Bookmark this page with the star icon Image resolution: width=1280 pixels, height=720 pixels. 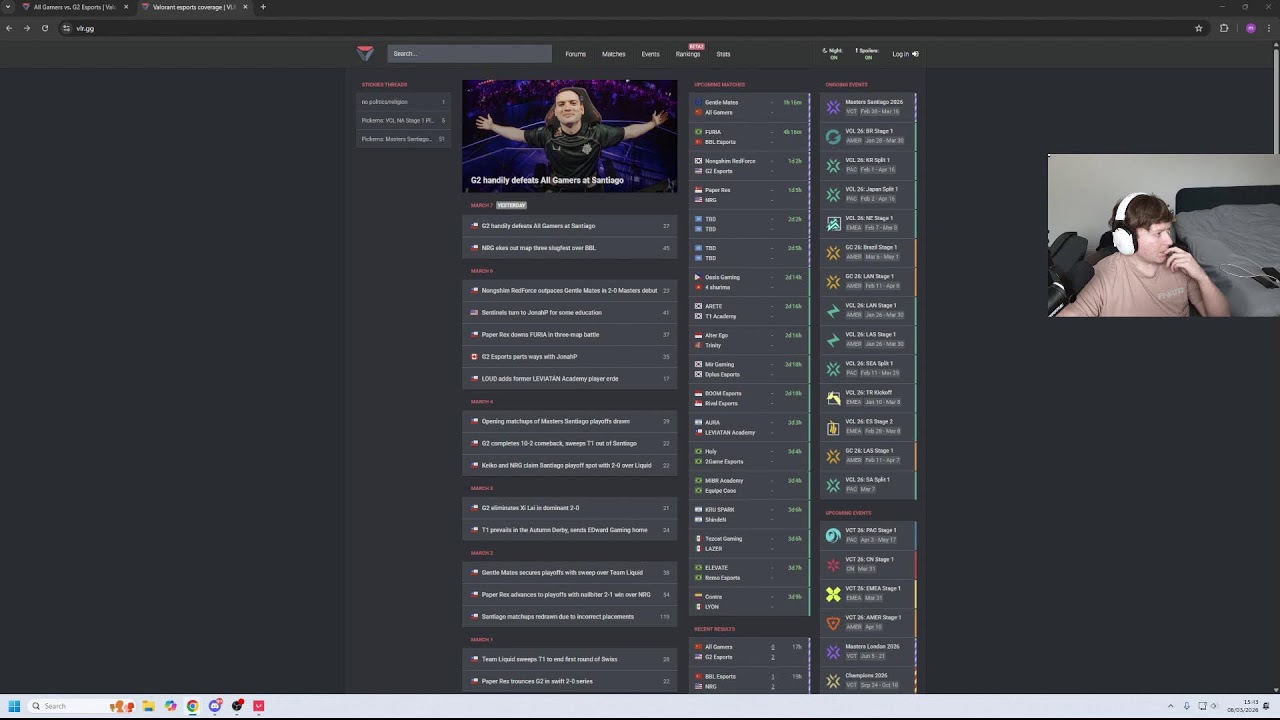click(x=1199, y=28)
